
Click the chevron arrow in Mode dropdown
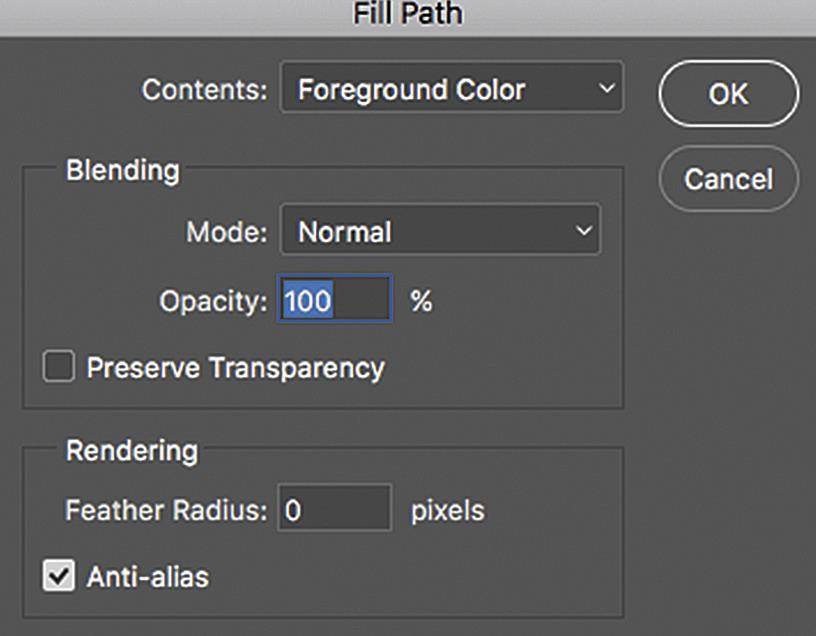tap(584, 230)
